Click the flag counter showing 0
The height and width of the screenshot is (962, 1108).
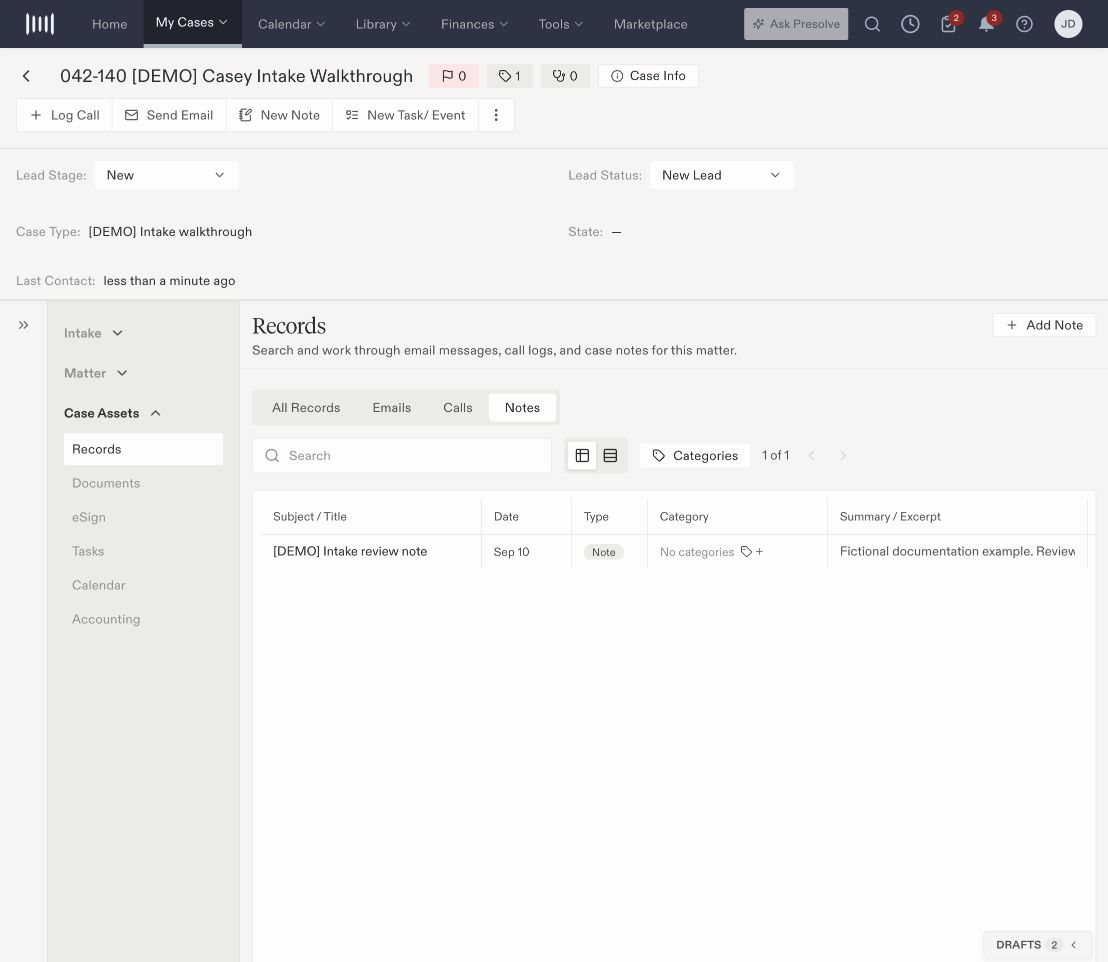pos(454,76)
